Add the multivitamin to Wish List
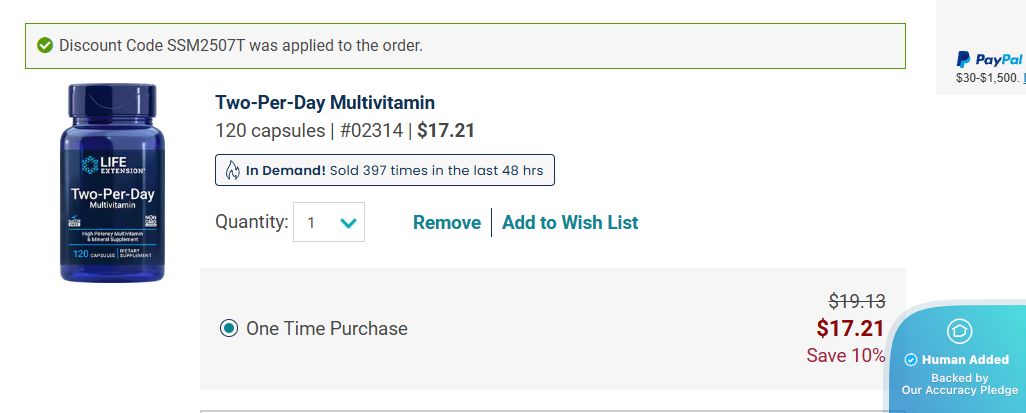 pos(570,222)
